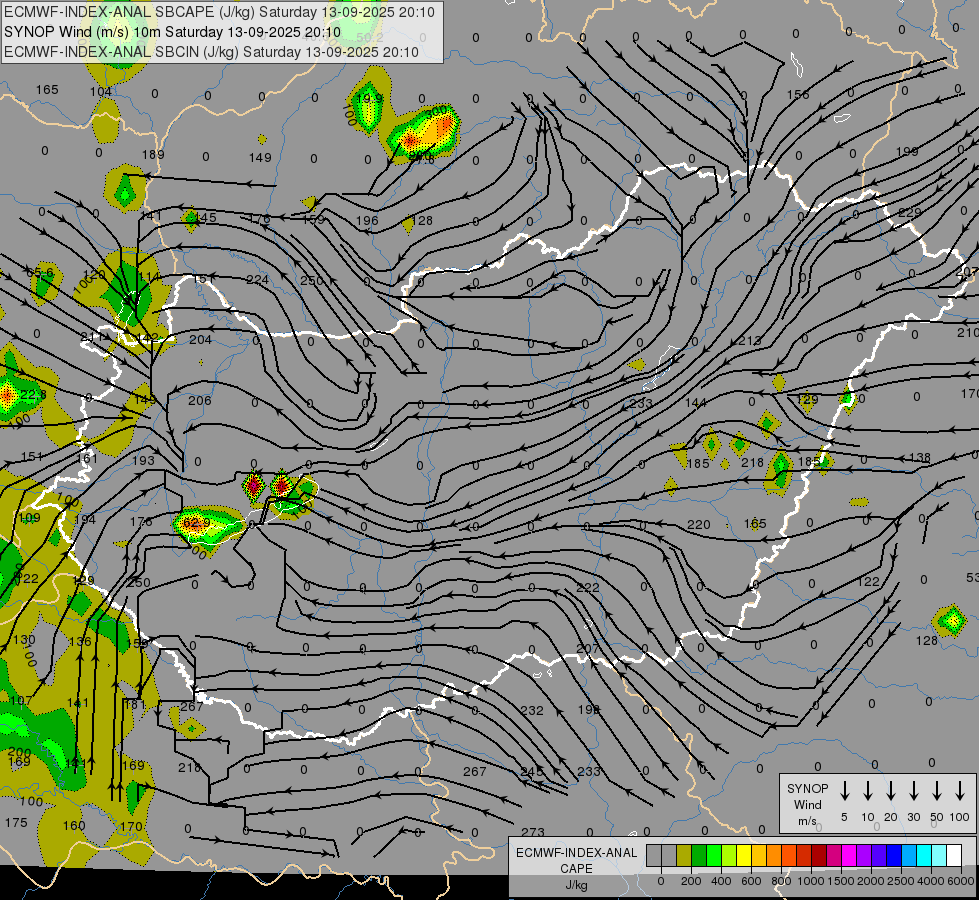979x900 pixels.
Task: Click the map value 220
Action: [699, 525]
